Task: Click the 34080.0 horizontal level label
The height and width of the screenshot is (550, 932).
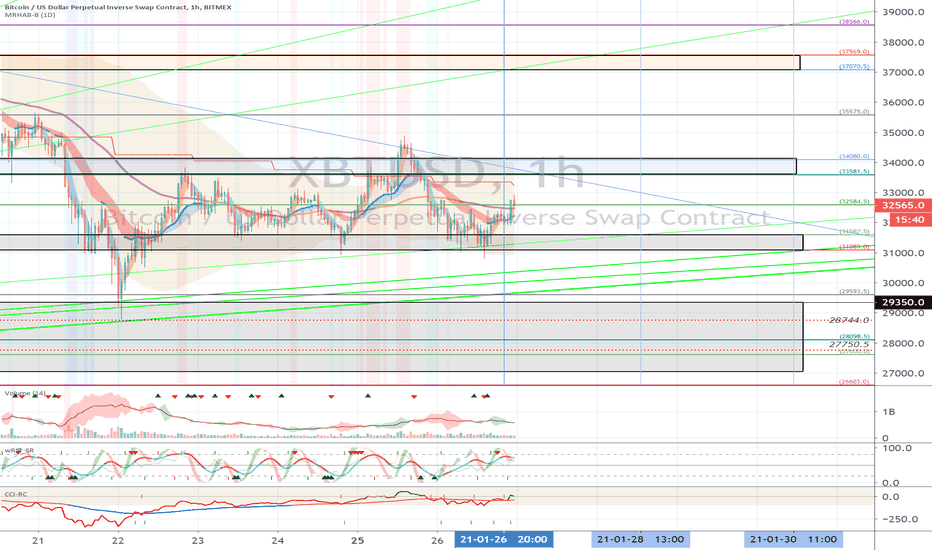Action: pos(854,156)
